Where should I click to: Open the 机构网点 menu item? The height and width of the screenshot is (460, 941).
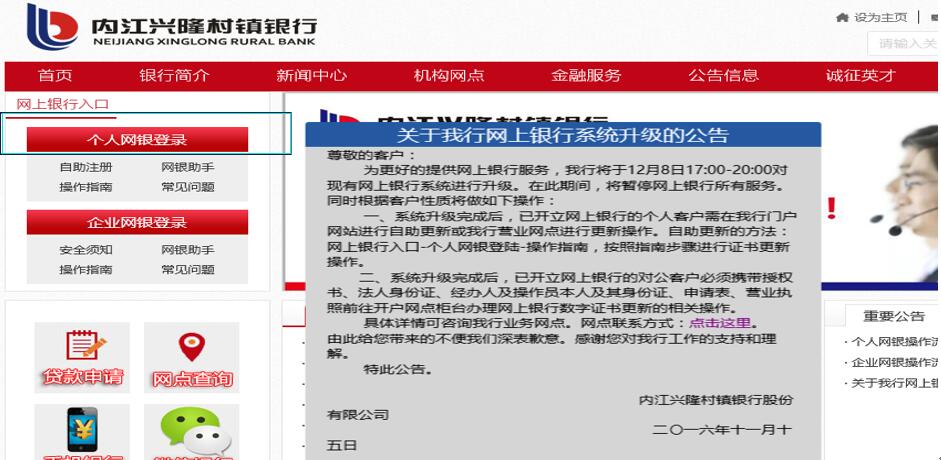449,76
